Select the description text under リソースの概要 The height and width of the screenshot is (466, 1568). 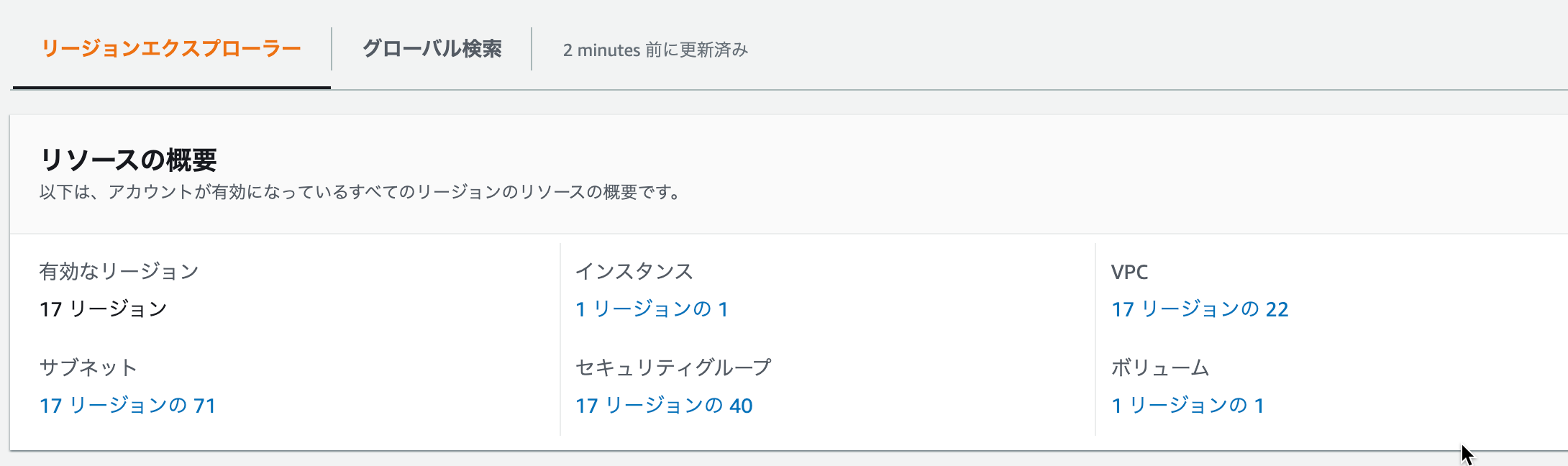coord(360,193)
